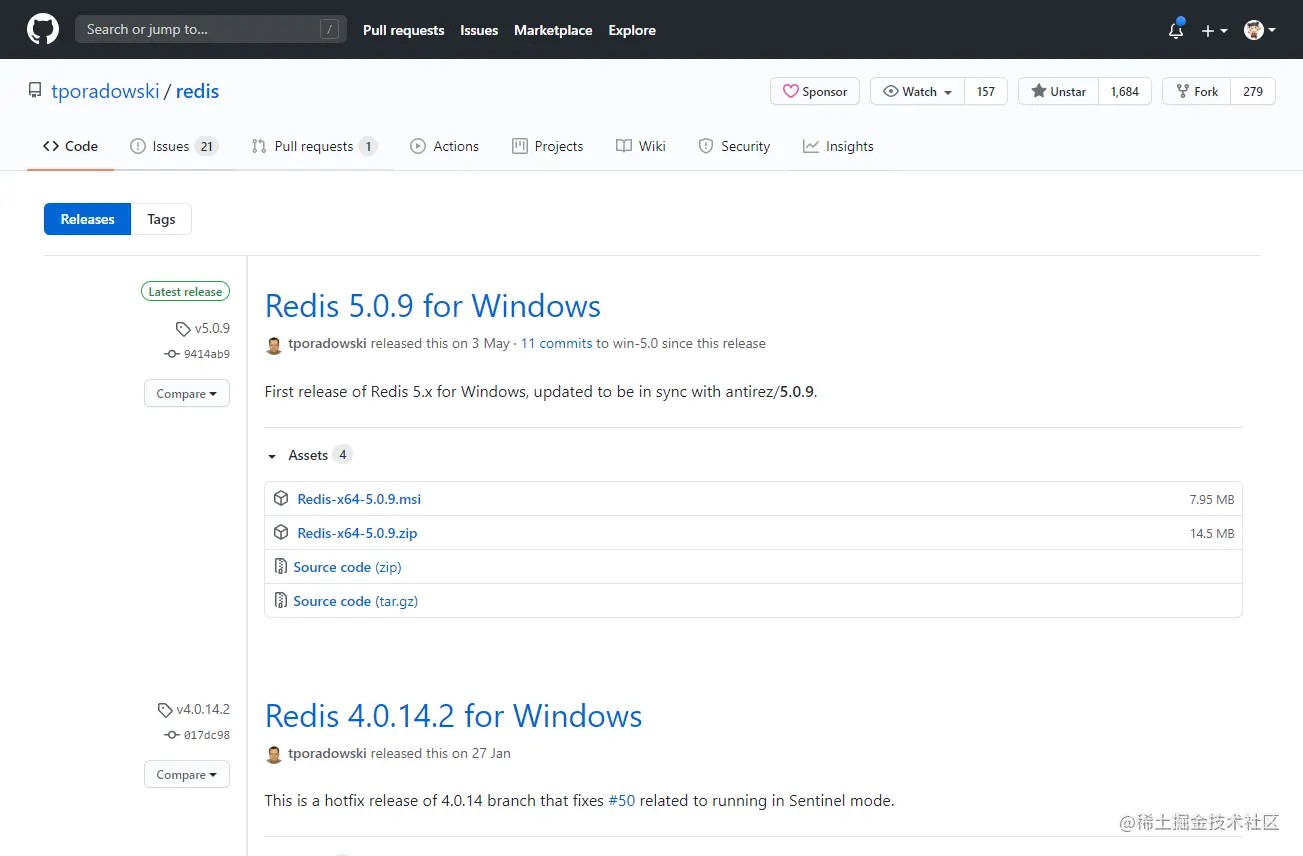1303x856 pixels.
Task: Open the Security tab
Action: click(x=734, y=146)
